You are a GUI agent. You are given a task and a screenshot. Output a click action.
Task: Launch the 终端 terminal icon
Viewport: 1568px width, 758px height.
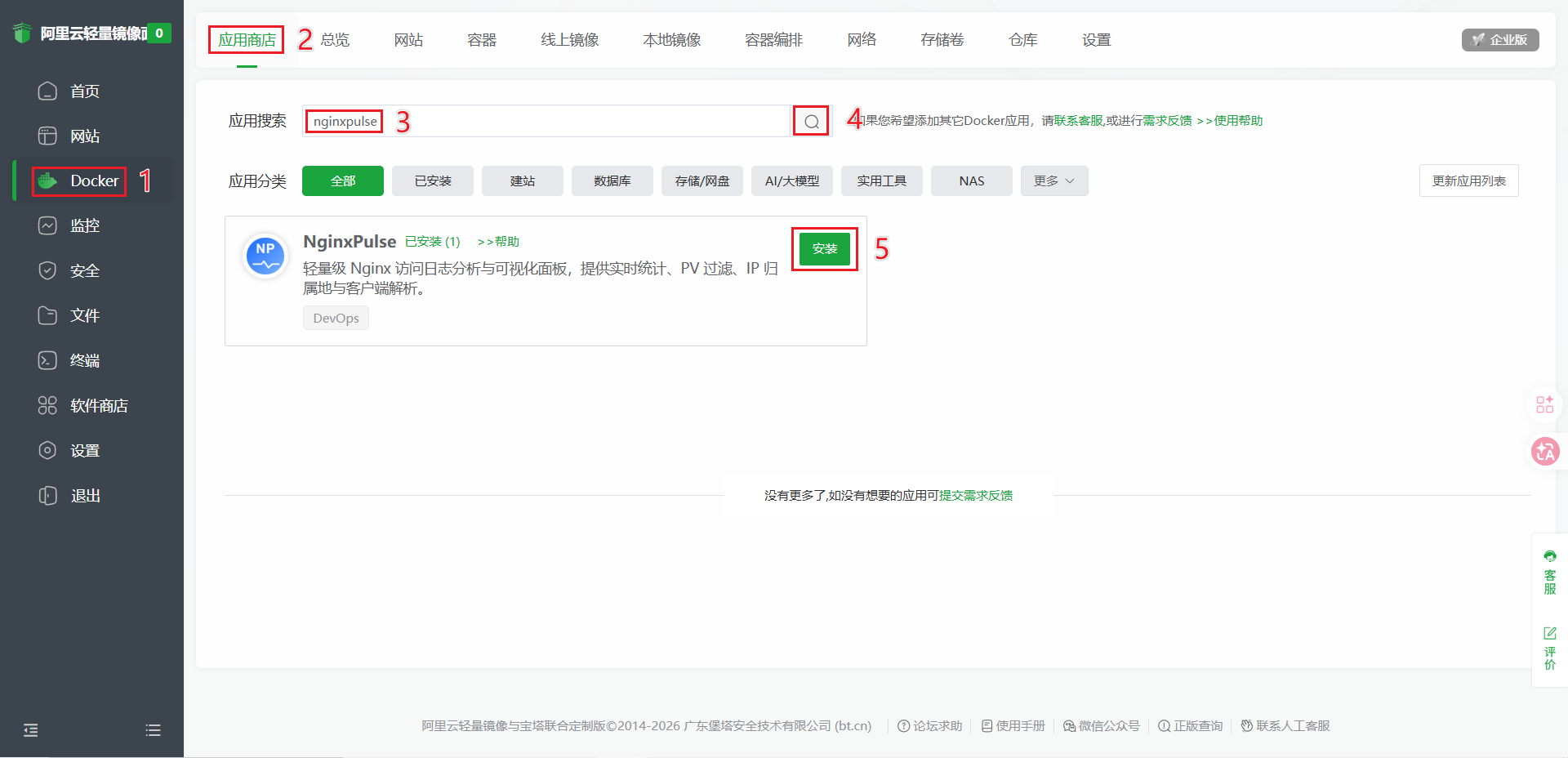click(47, 360)
